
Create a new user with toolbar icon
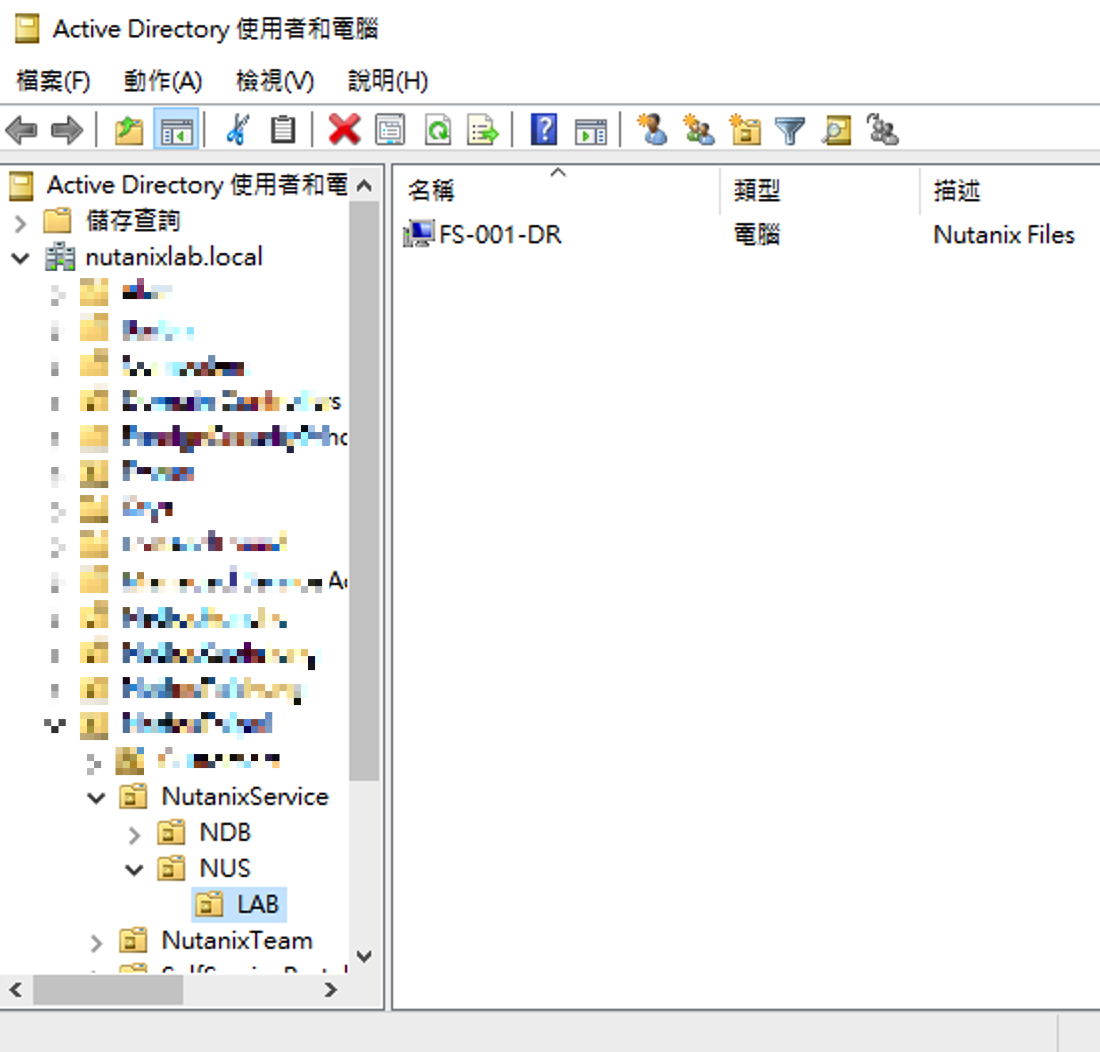(652, 130)
